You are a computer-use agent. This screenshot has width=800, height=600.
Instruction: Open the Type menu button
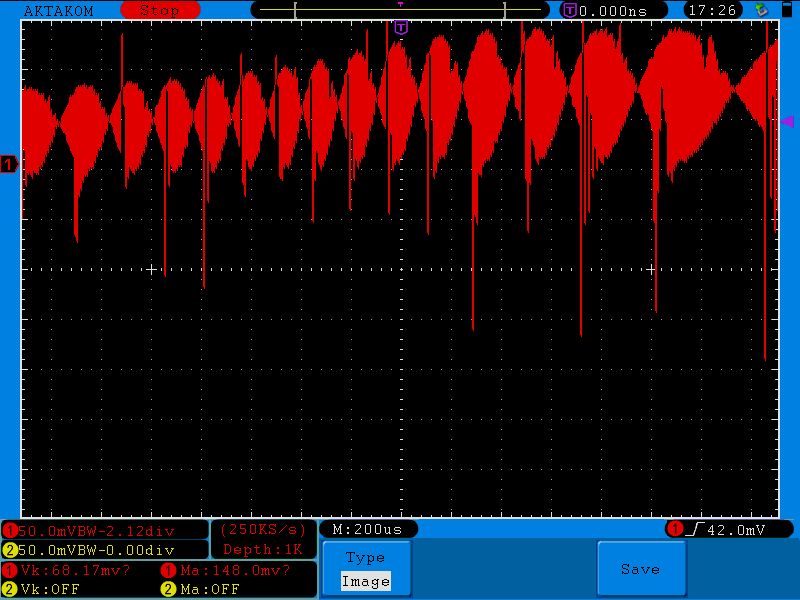tap(365, 558)
